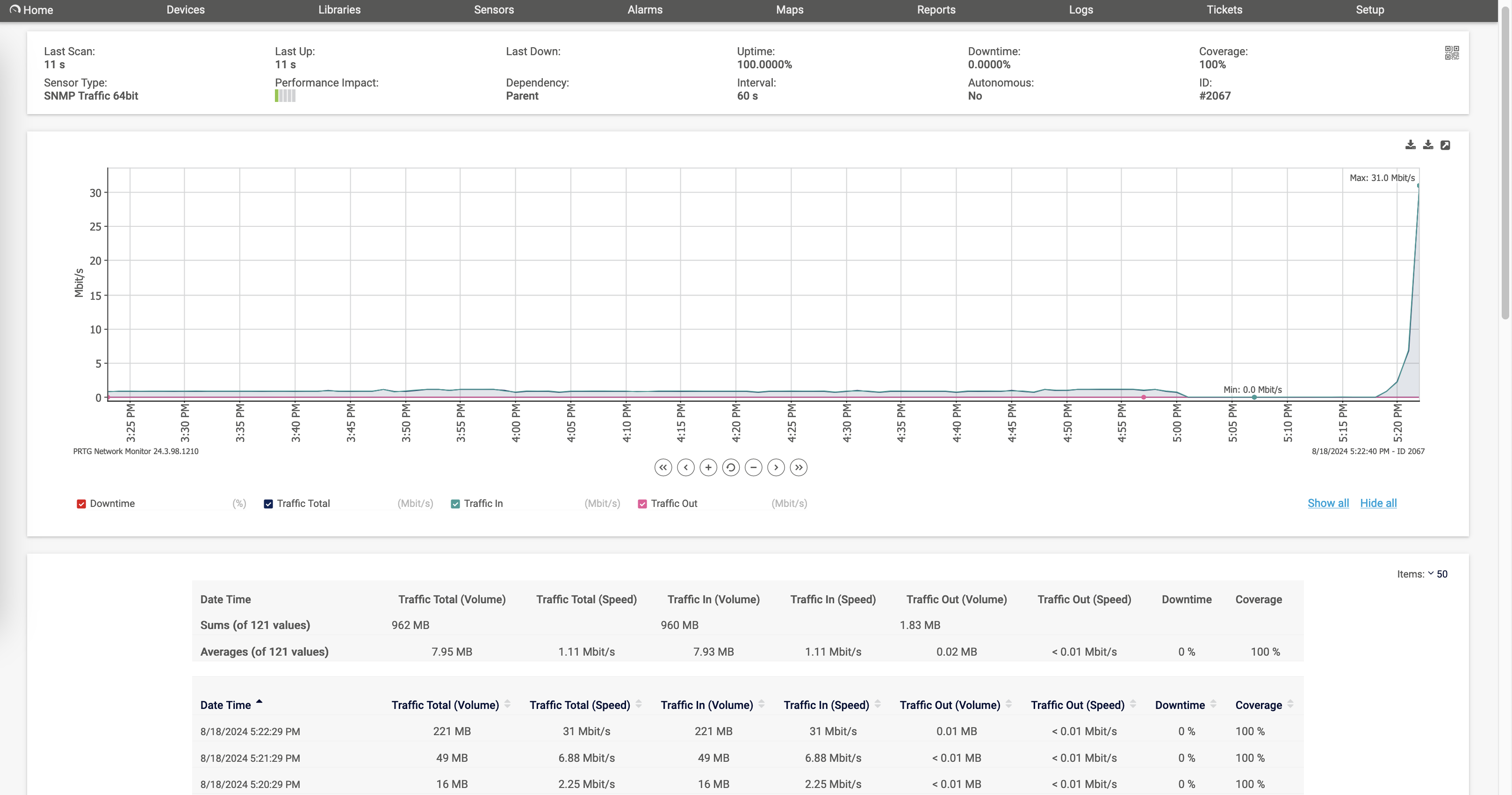Viewport: 1512px width, 795px height.
Task: Zoom in graph with plus button
Action: (x=708, y=467)
